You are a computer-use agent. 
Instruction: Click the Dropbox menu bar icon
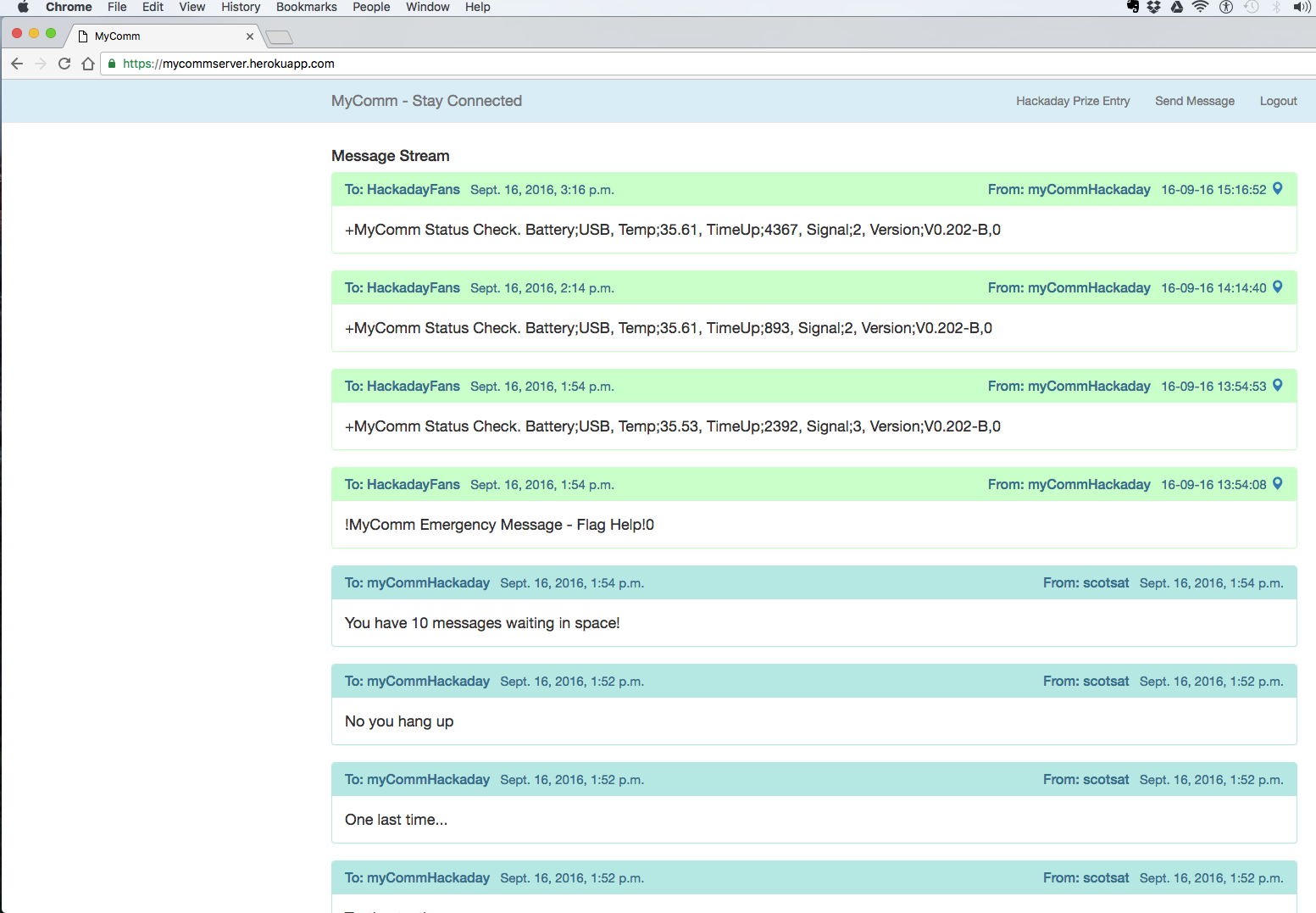(1154, 7)
